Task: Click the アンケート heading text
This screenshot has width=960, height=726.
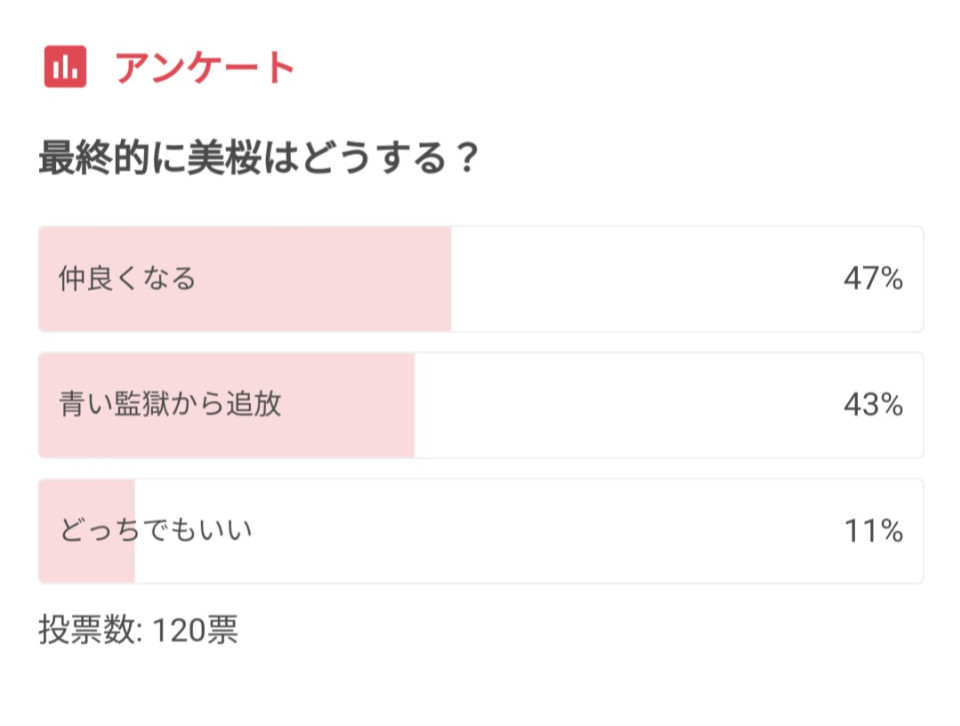Action: coord(205,67)
